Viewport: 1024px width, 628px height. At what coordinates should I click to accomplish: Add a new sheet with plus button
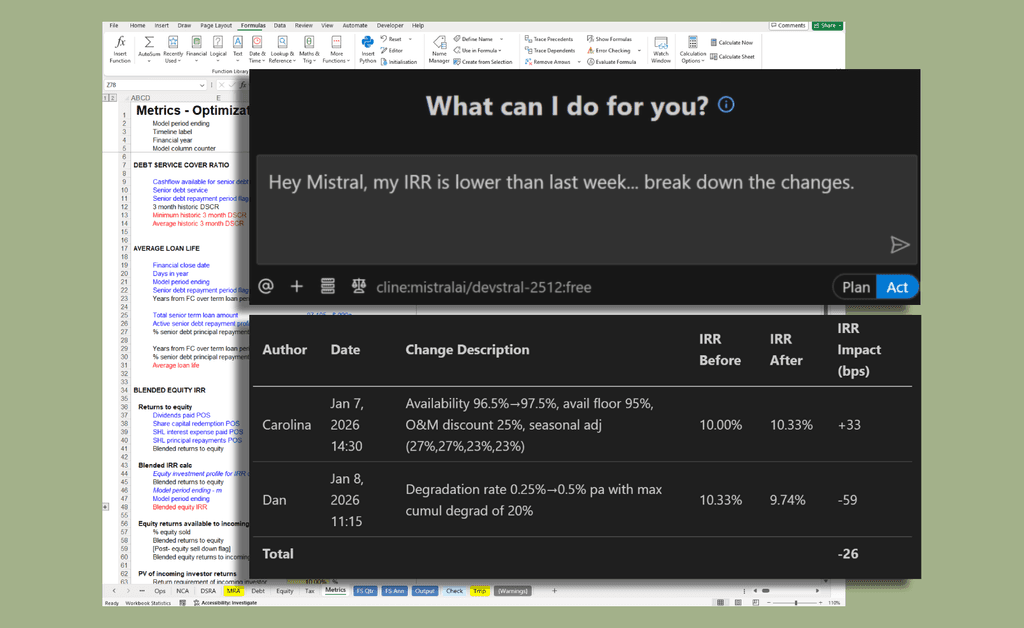pyautogui.click(x=554, y=591)
